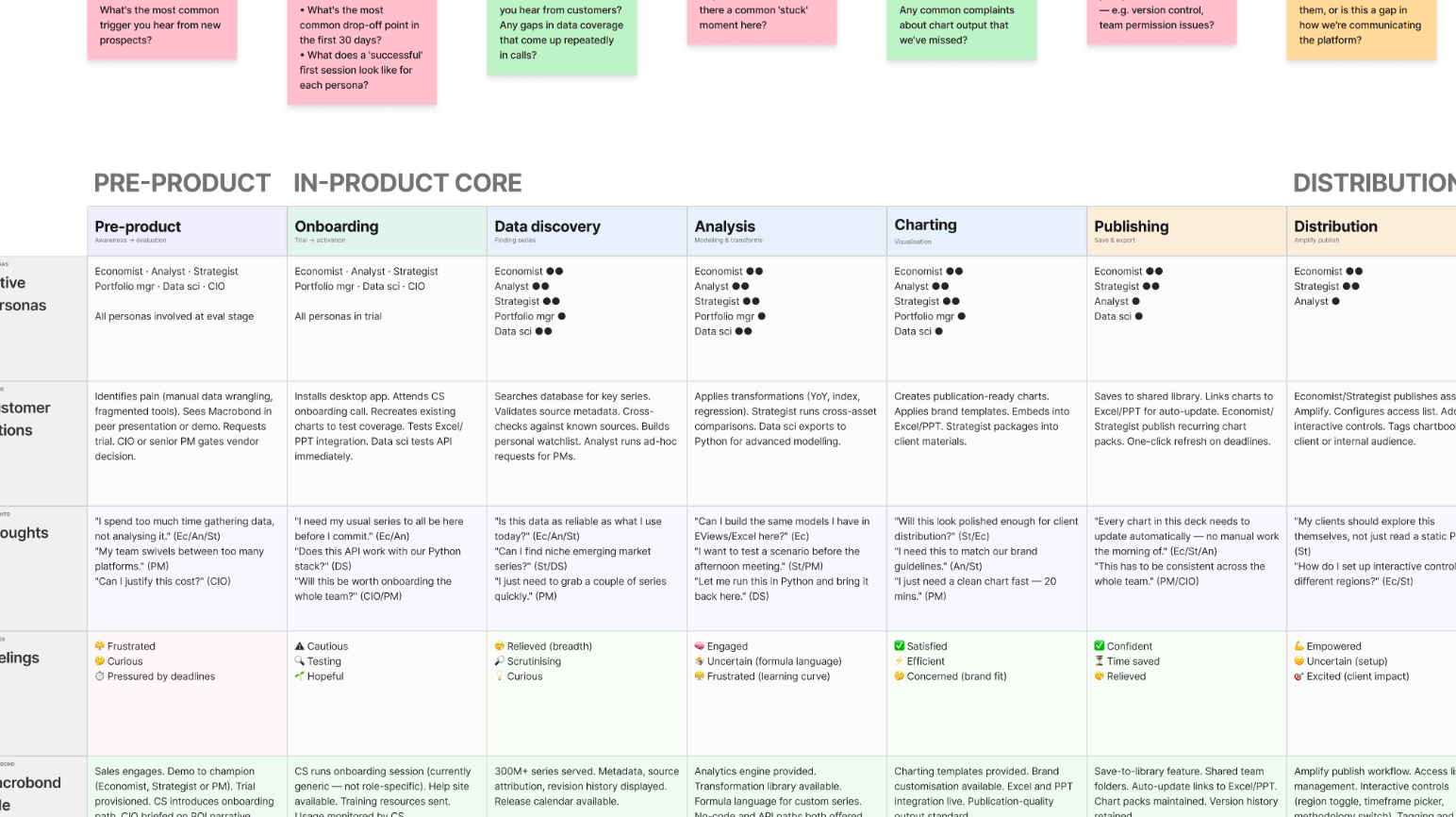Click the warning triangle icon beside Cautious

(300, 646)
